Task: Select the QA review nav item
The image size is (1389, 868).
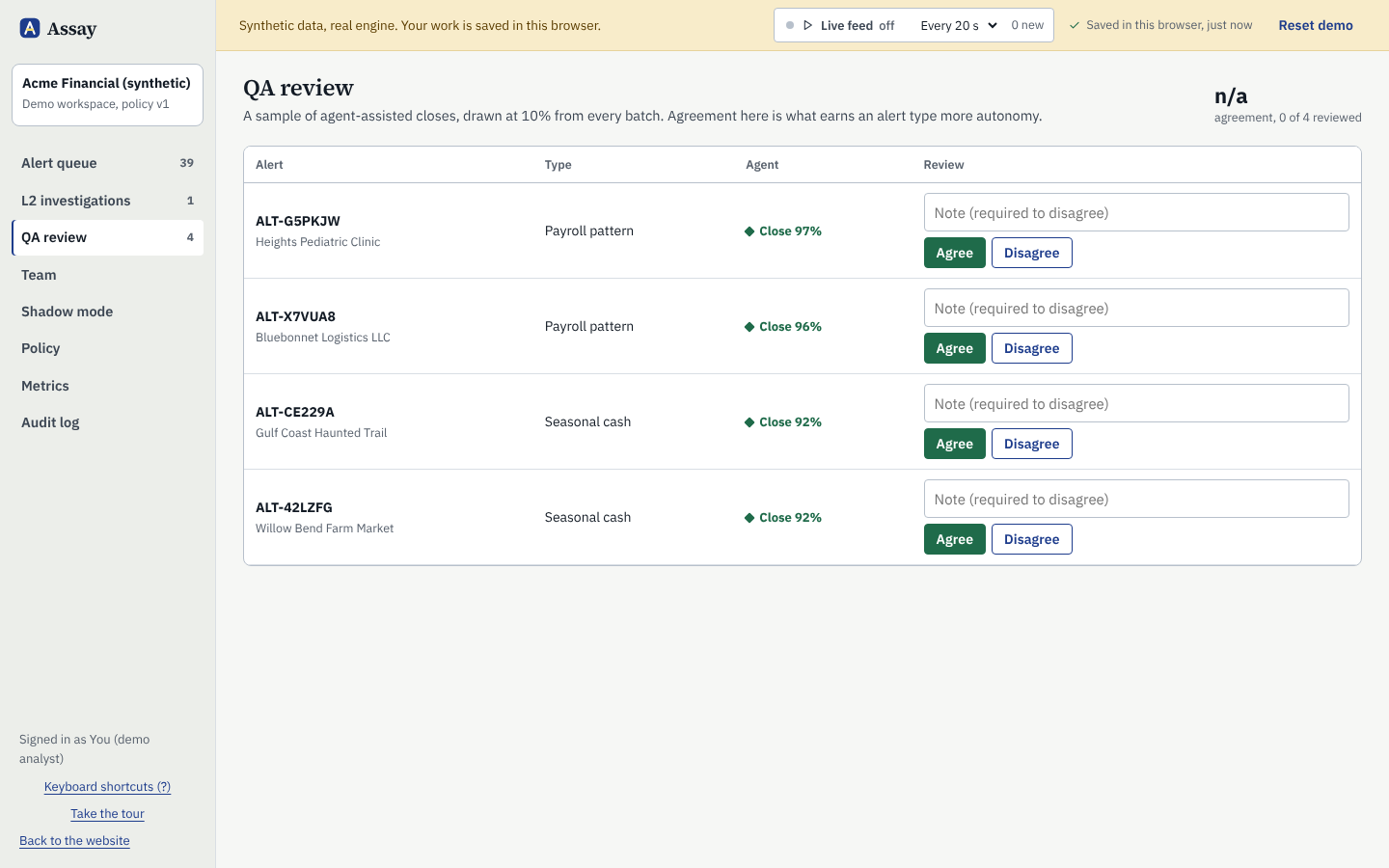Action: [x=107, y=237]
